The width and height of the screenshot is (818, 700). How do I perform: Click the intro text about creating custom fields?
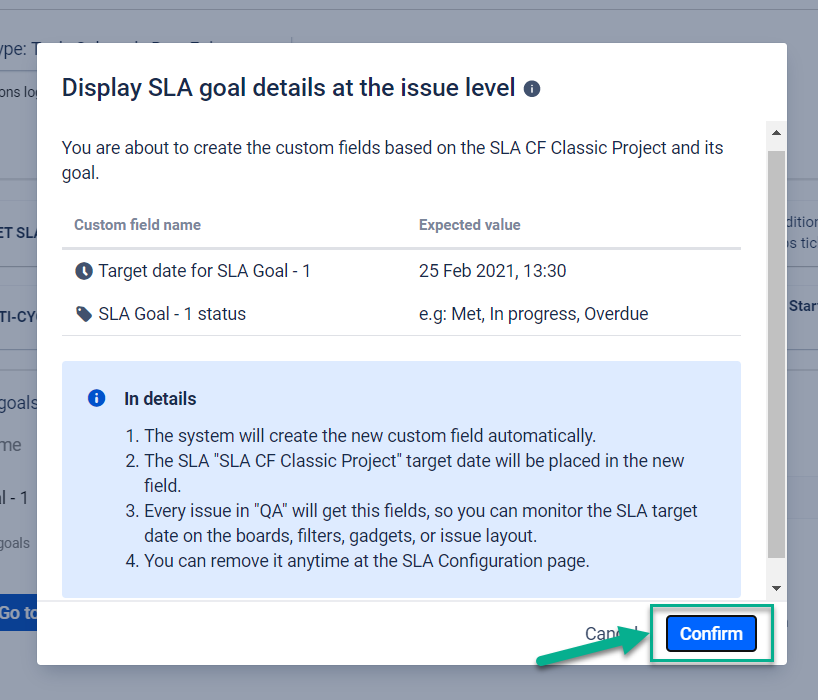point(392,159)
